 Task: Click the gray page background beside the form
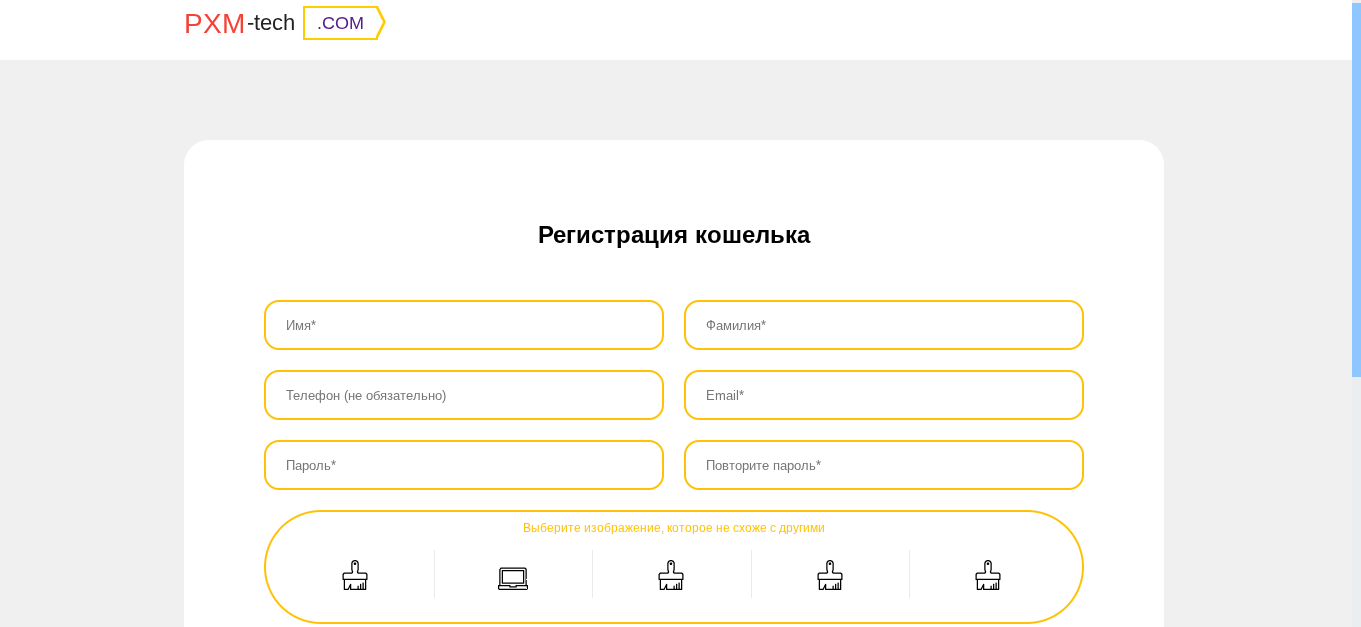point(90,350)
